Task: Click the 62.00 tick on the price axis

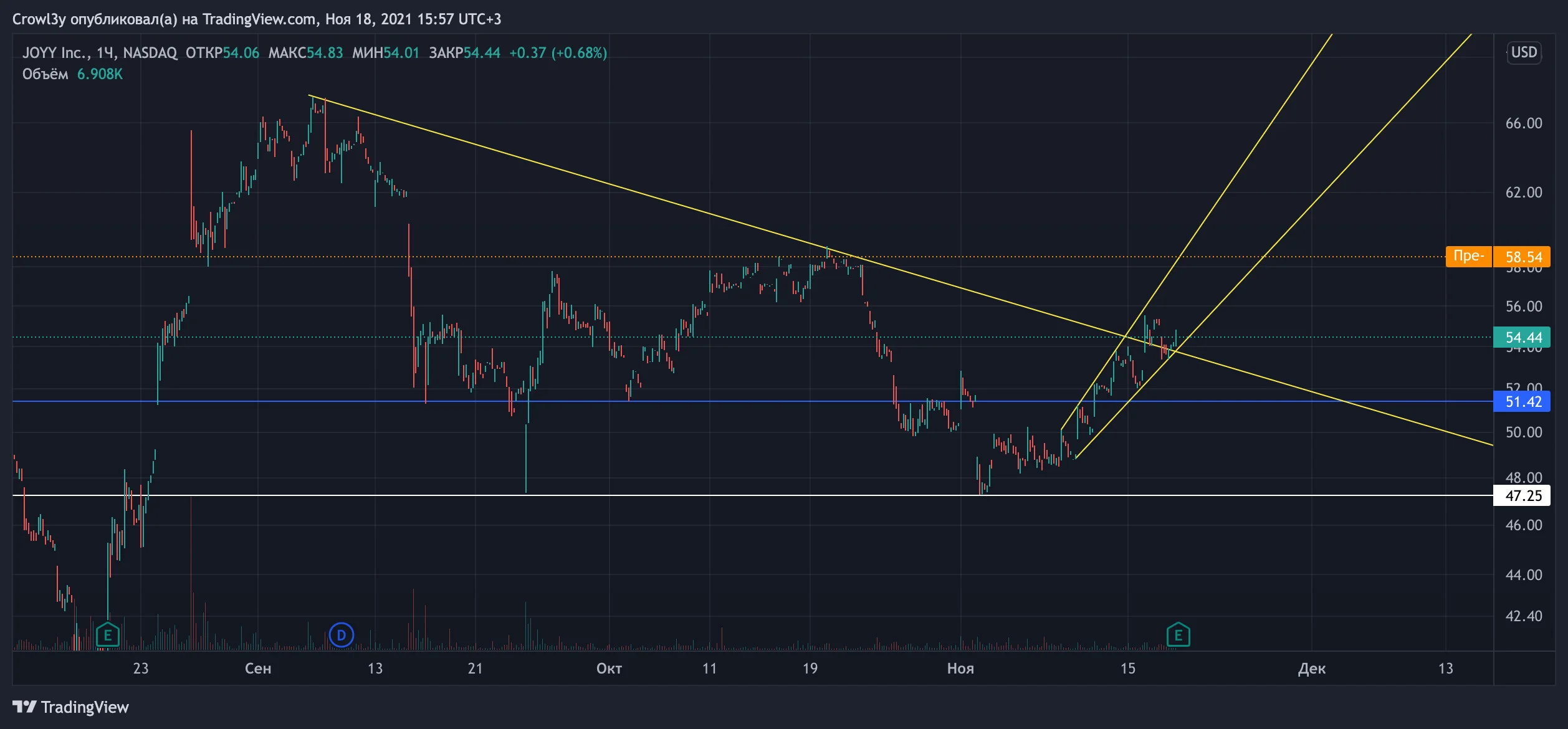Action: (x=1524, y=193)
